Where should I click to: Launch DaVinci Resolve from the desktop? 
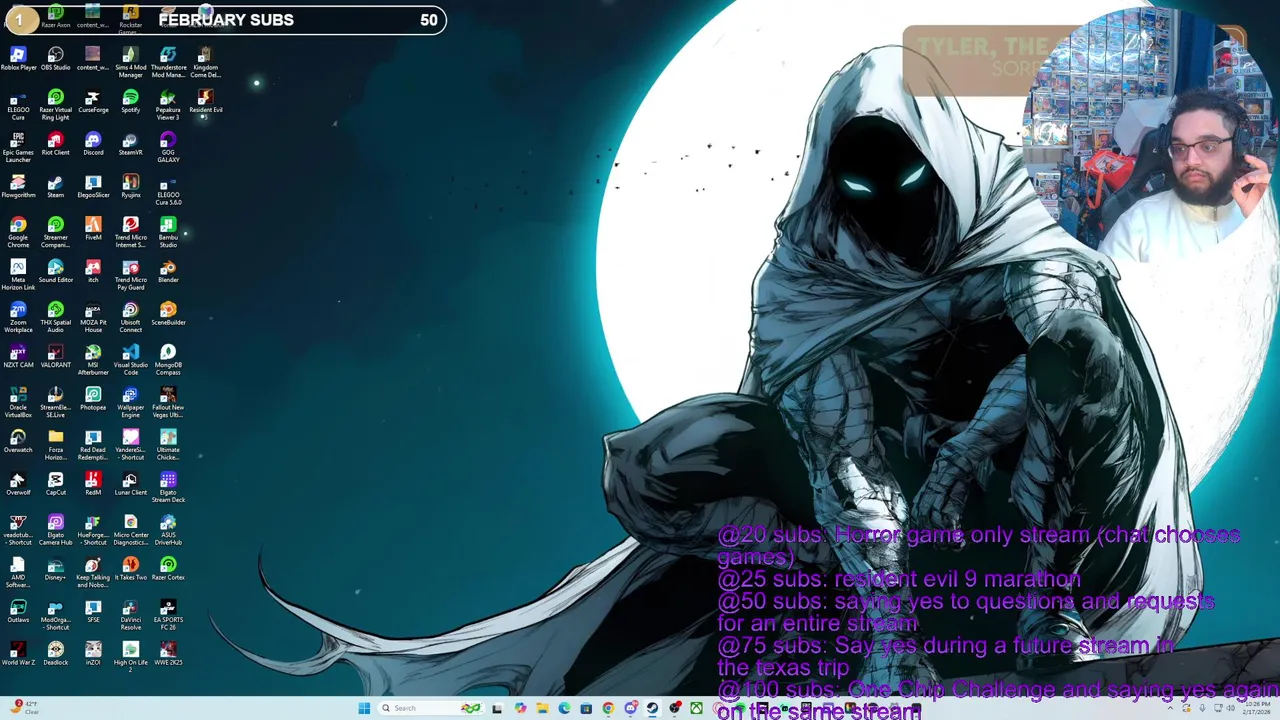[130, 615]
